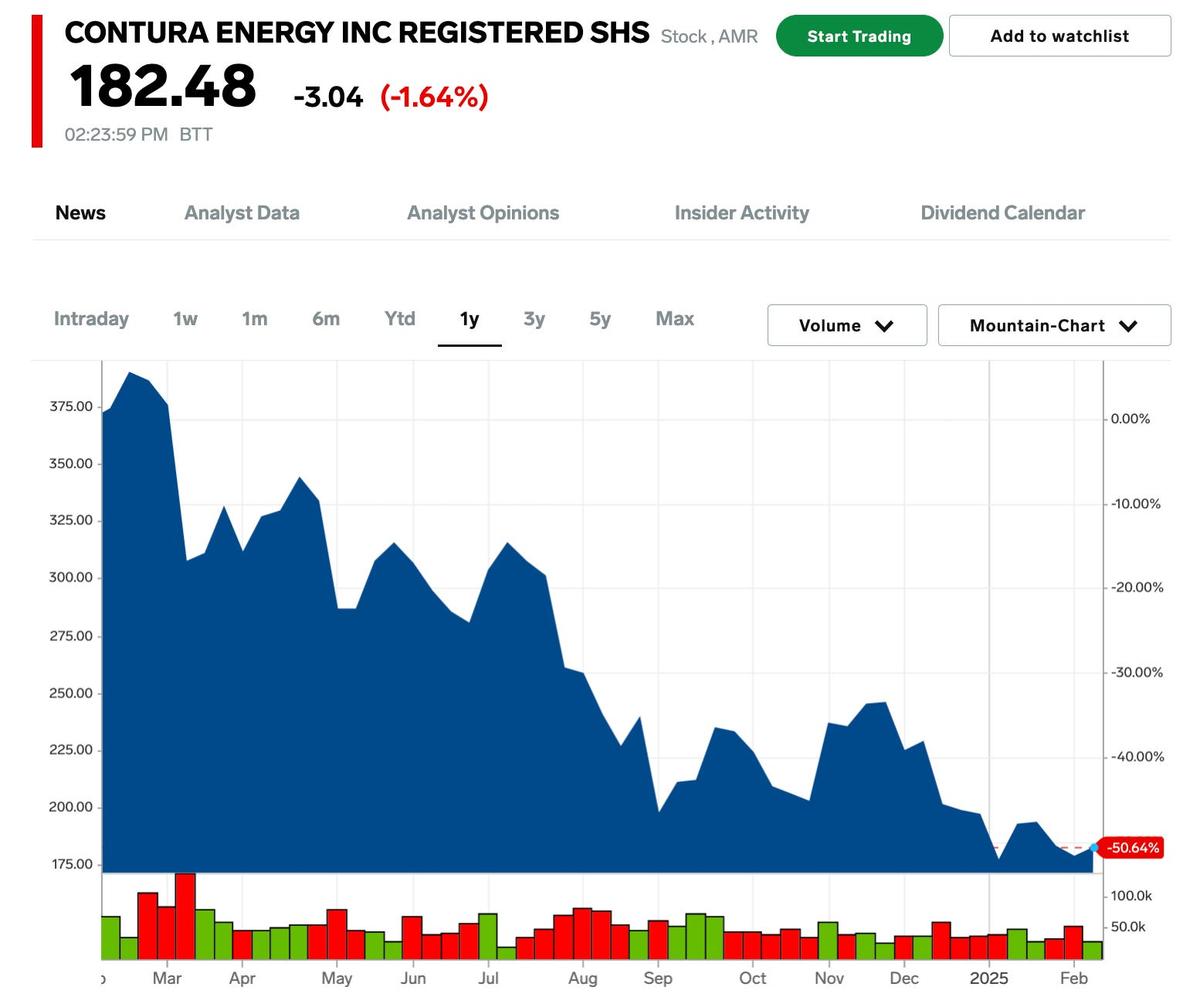Select 5y time range

600,319
